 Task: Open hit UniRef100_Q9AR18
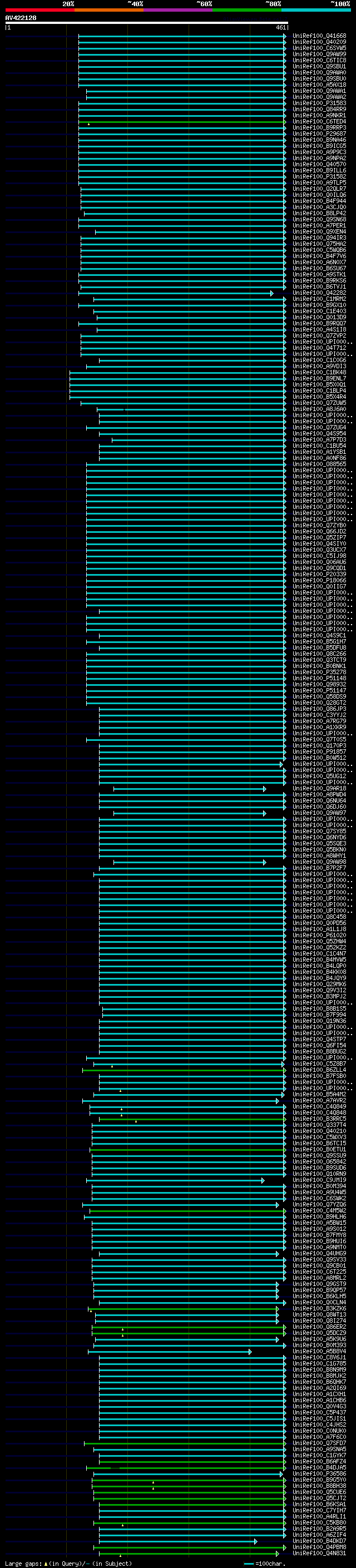pos(319,788)
